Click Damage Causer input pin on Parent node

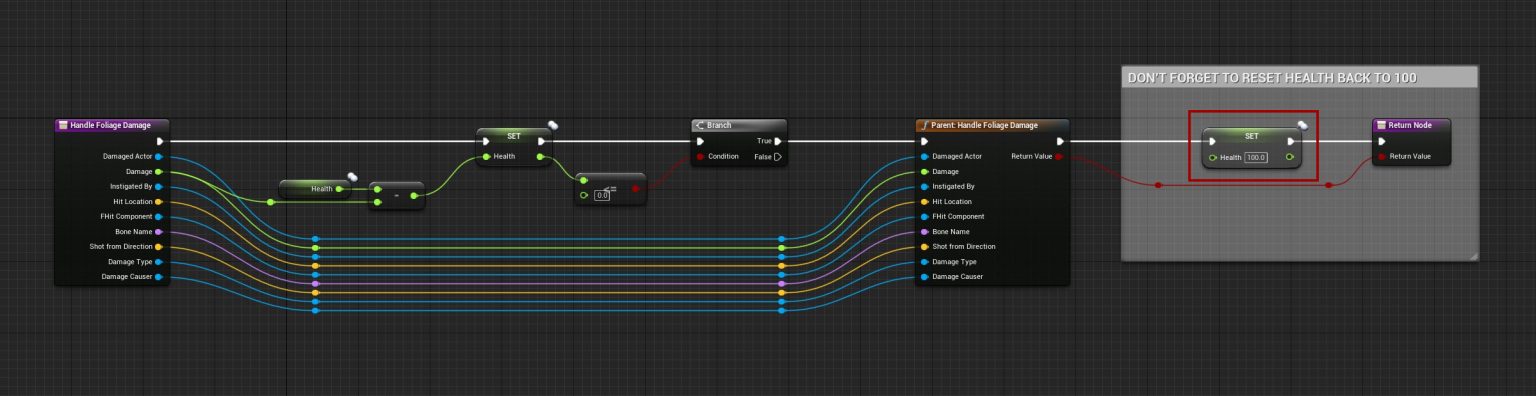[x=924, y=276]
